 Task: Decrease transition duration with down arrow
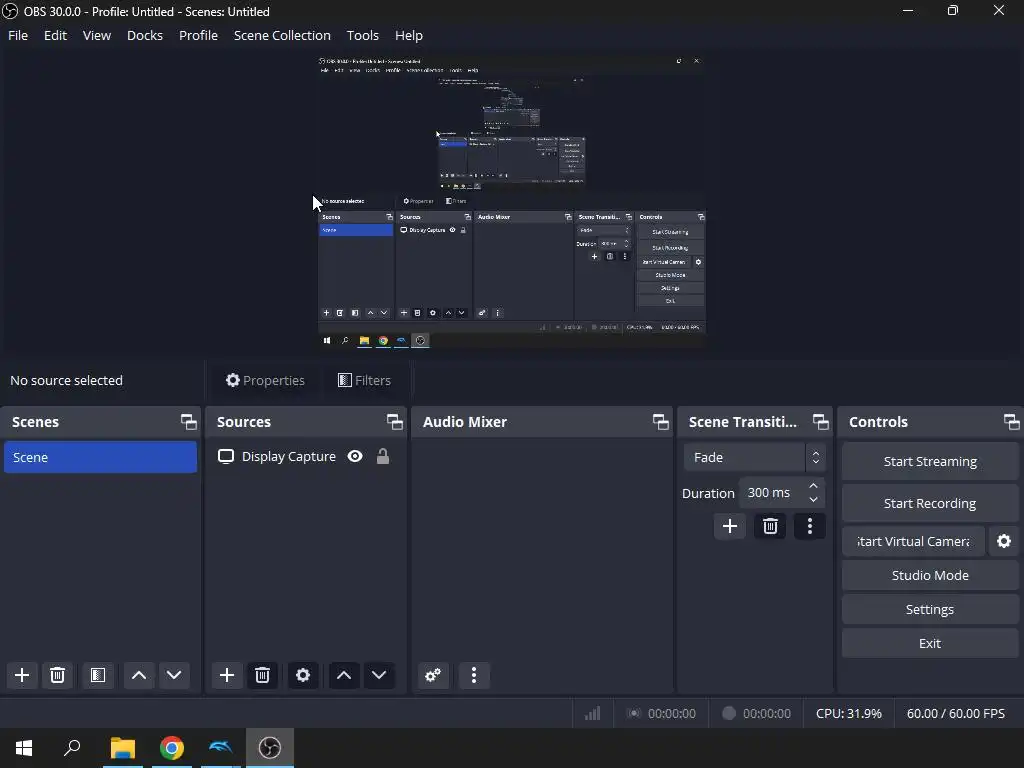813,500
